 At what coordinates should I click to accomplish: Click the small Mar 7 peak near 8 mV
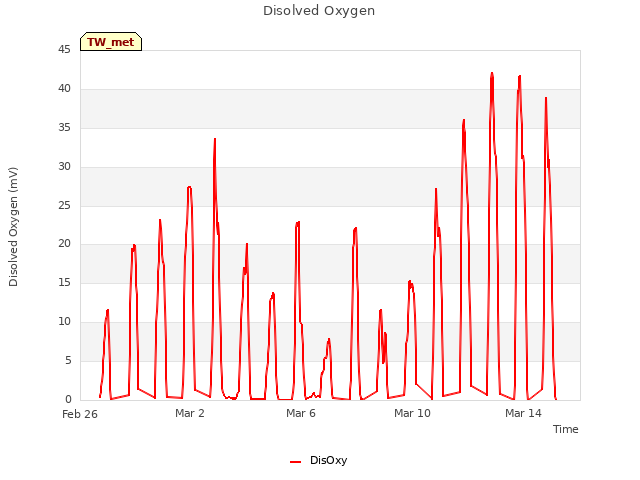[329, 340]
